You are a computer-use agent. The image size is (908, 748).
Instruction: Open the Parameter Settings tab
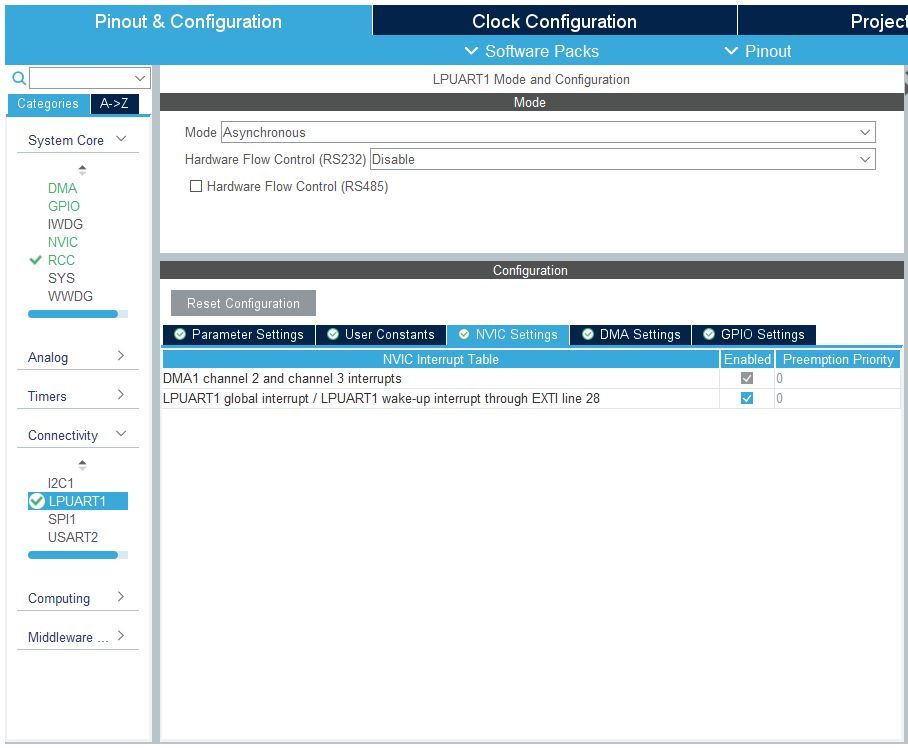(239, 335)
